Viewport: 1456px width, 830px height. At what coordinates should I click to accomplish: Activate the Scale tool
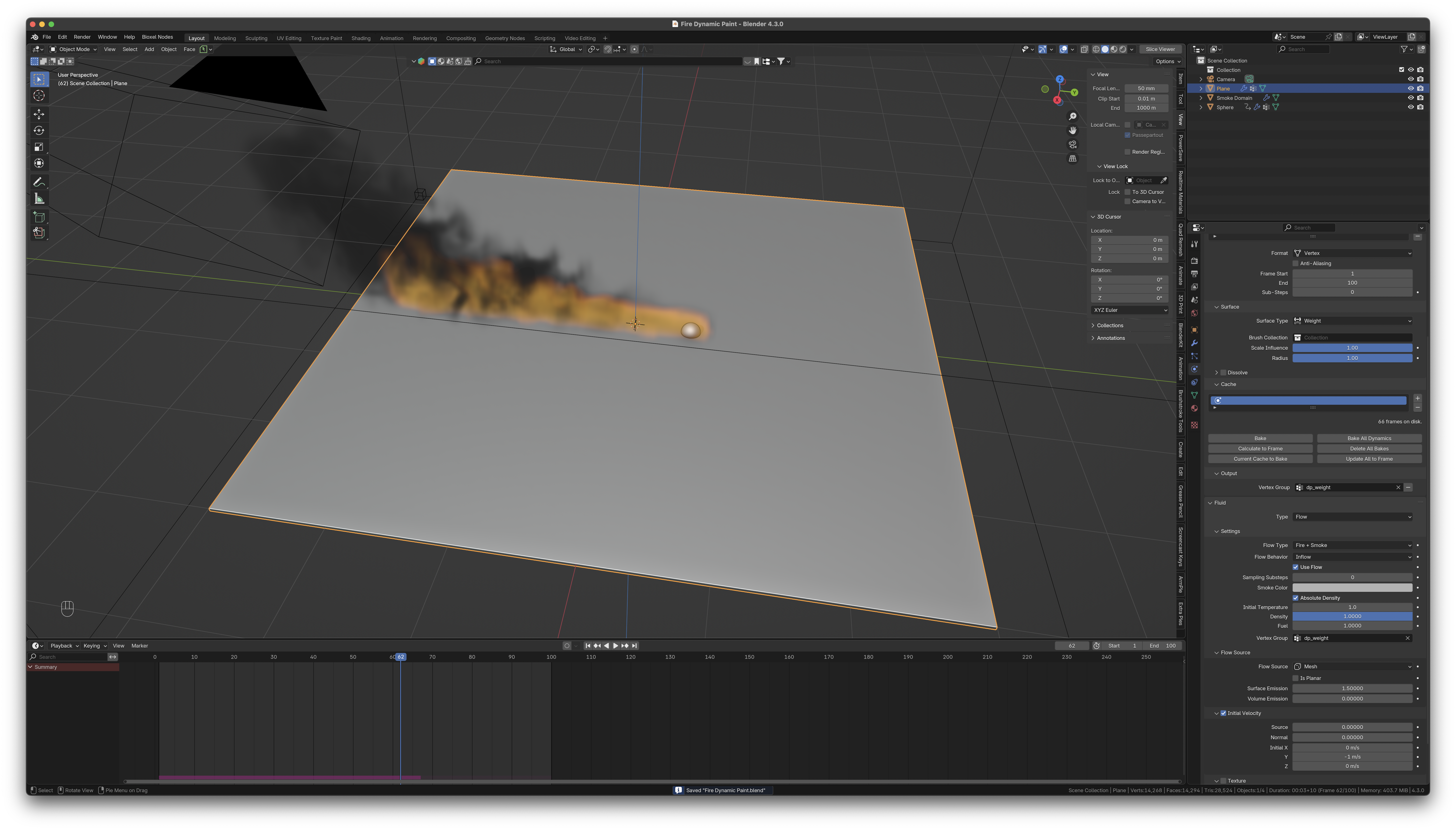[x=39, y=147]
